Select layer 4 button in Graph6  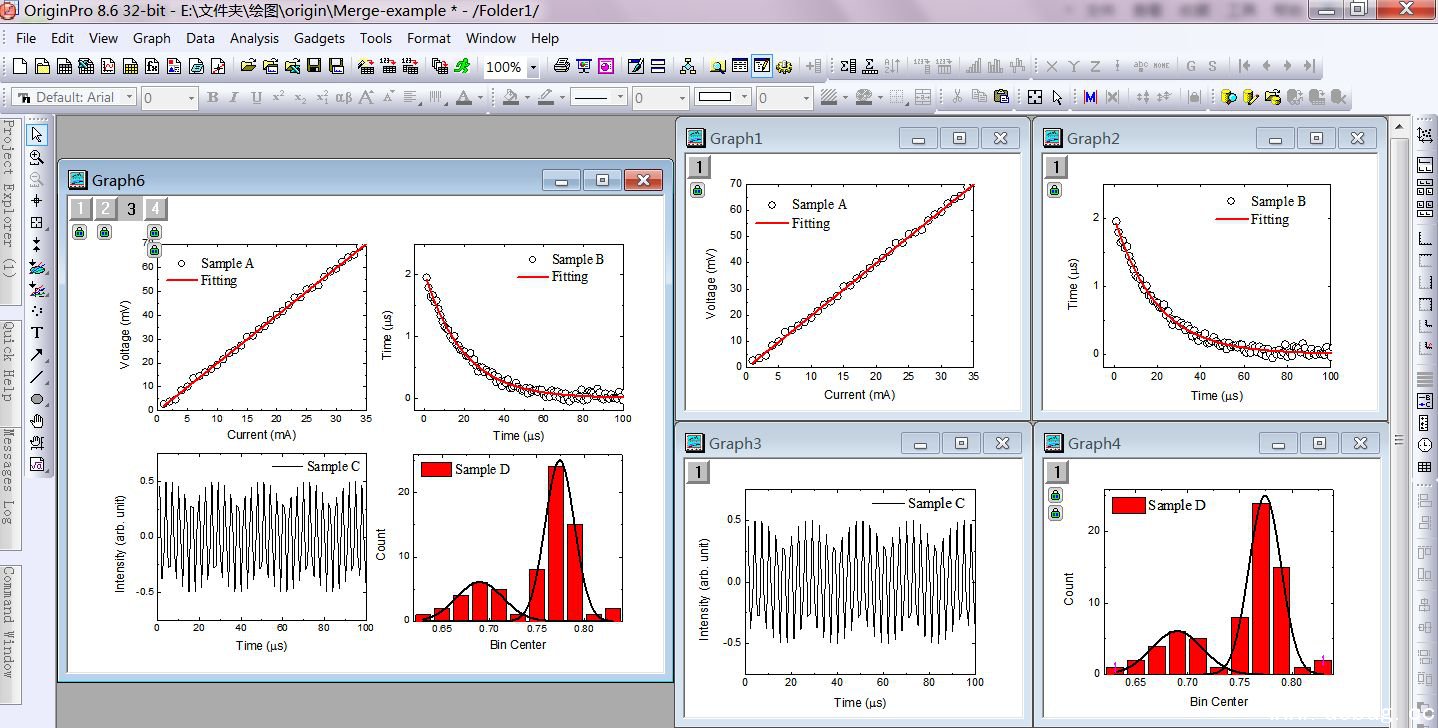click(x=155, y=208)
